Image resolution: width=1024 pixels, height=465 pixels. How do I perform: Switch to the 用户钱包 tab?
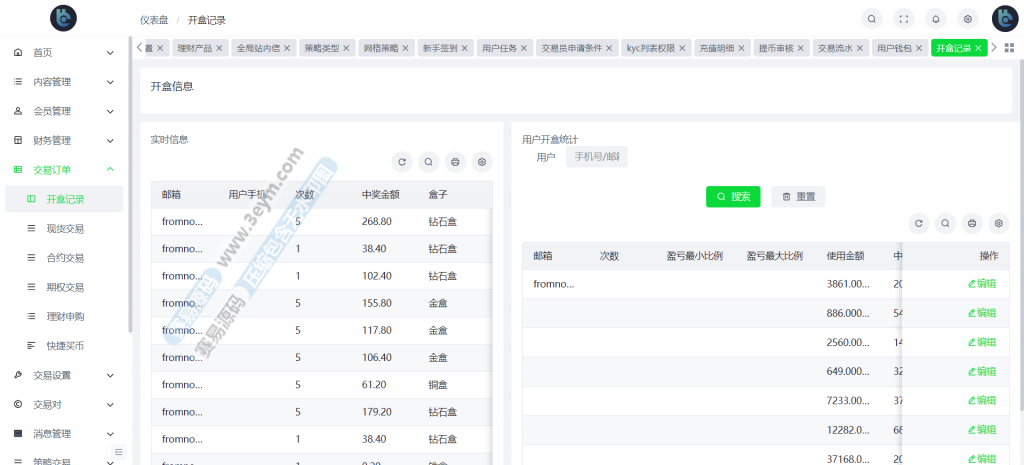[894, 48]
